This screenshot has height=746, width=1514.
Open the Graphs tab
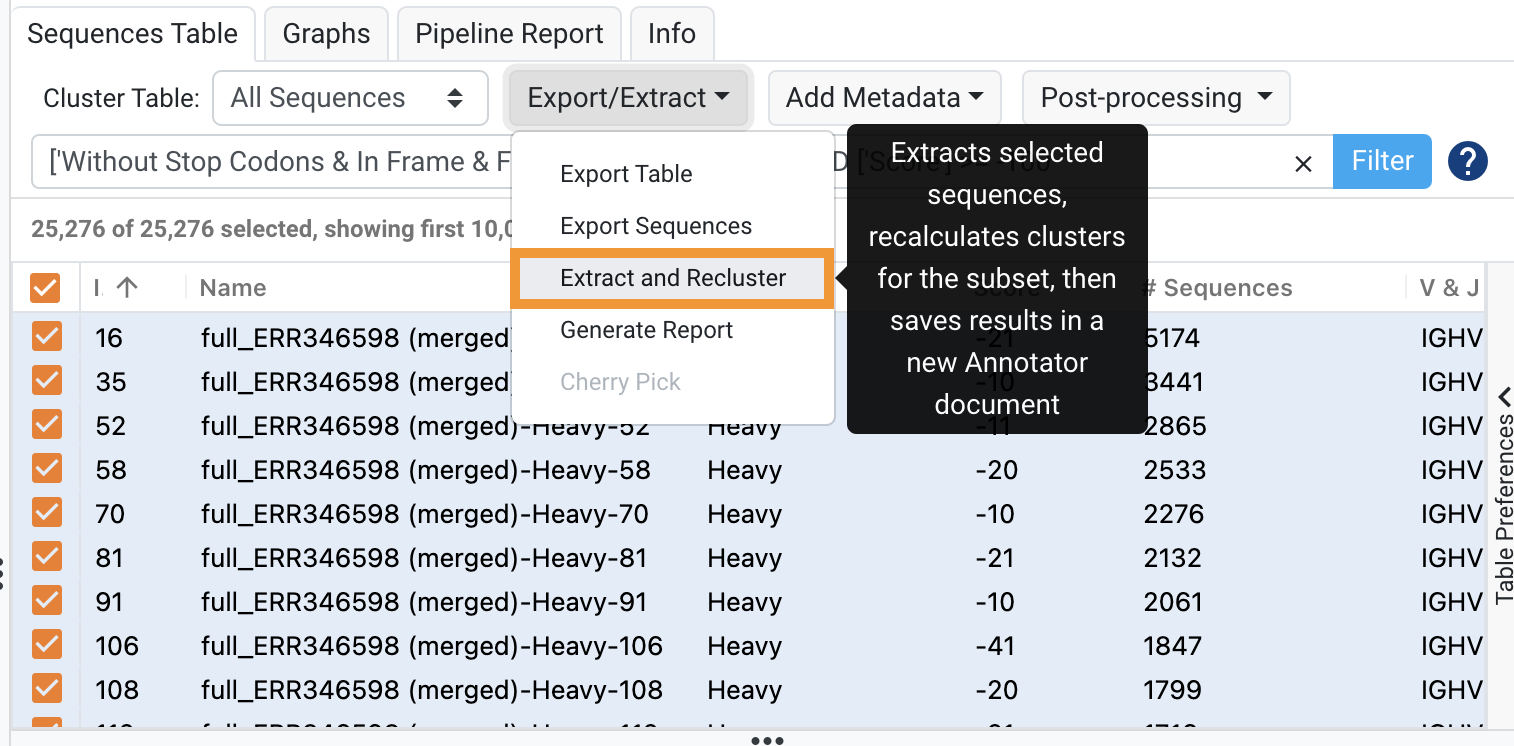pyautogui.click(x=326, y=34)
